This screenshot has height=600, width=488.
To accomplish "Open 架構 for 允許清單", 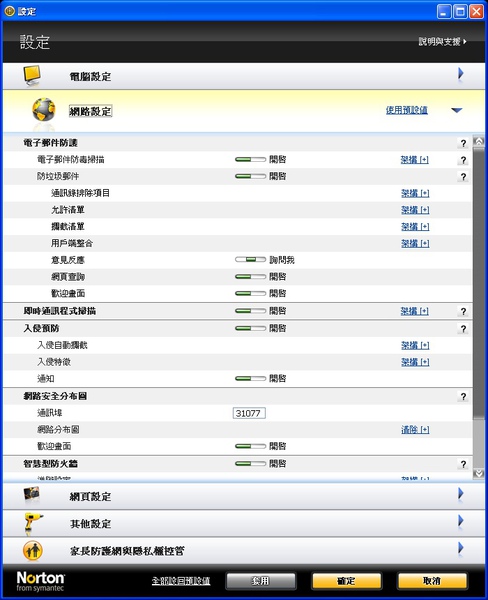I will coord(415,210).
